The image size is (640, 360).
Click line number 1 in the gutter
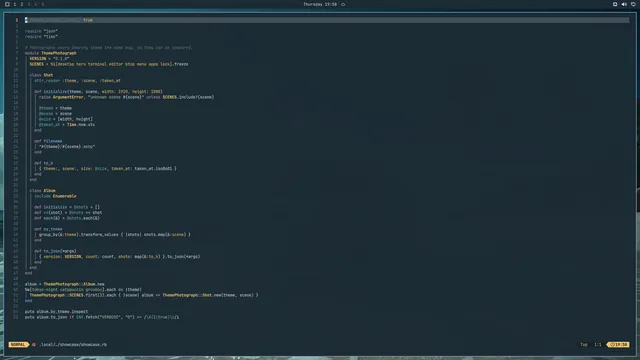pos(17,20)
